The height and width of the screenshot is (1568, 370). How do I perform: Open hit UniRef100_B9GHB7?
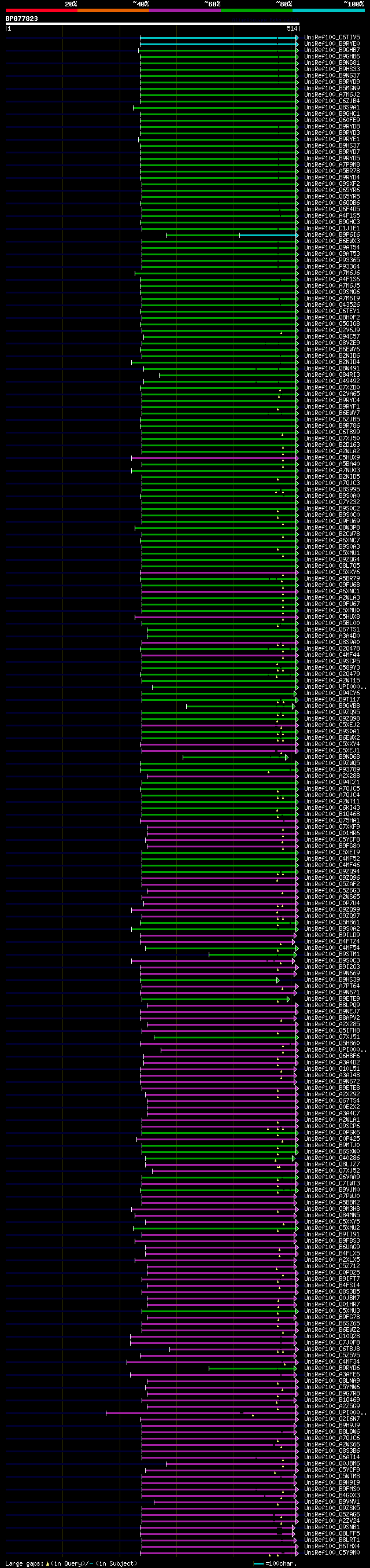pyautogui.click(x=332, y=50)
